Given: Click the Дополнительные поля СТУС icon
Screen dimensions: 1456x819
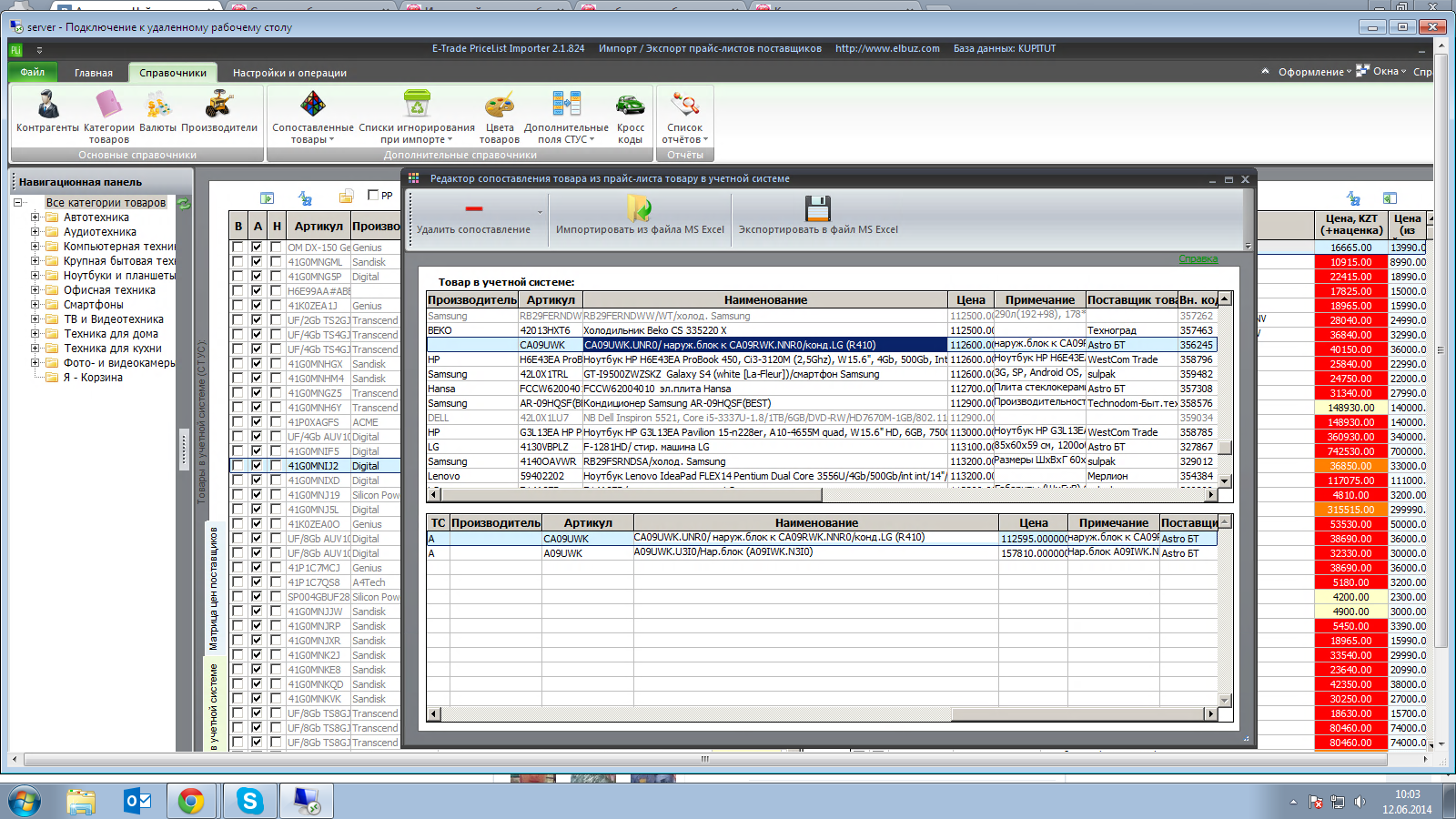Looking at the screenshot, I should point(566,105).
